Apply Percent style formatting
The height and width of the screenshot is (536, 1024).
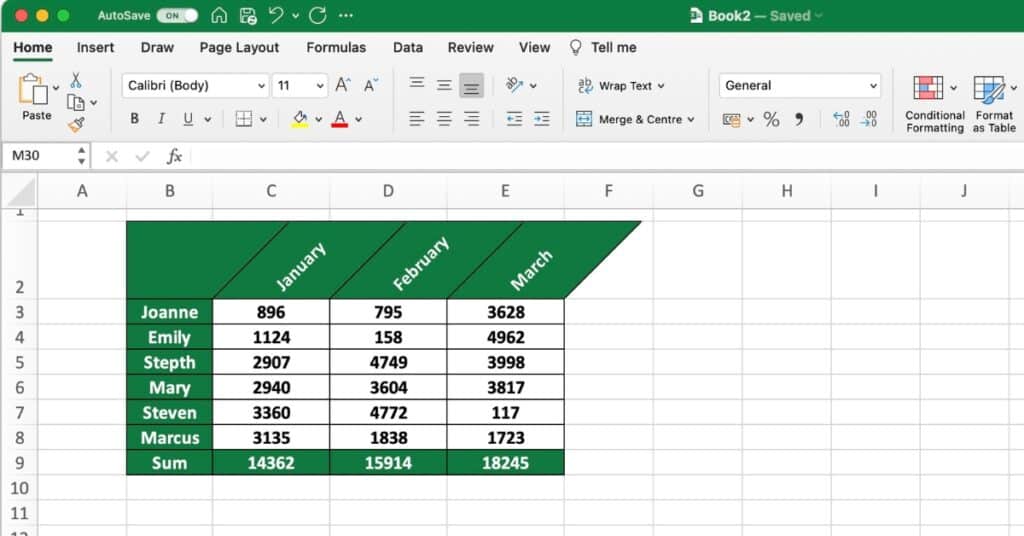(771, 119)
